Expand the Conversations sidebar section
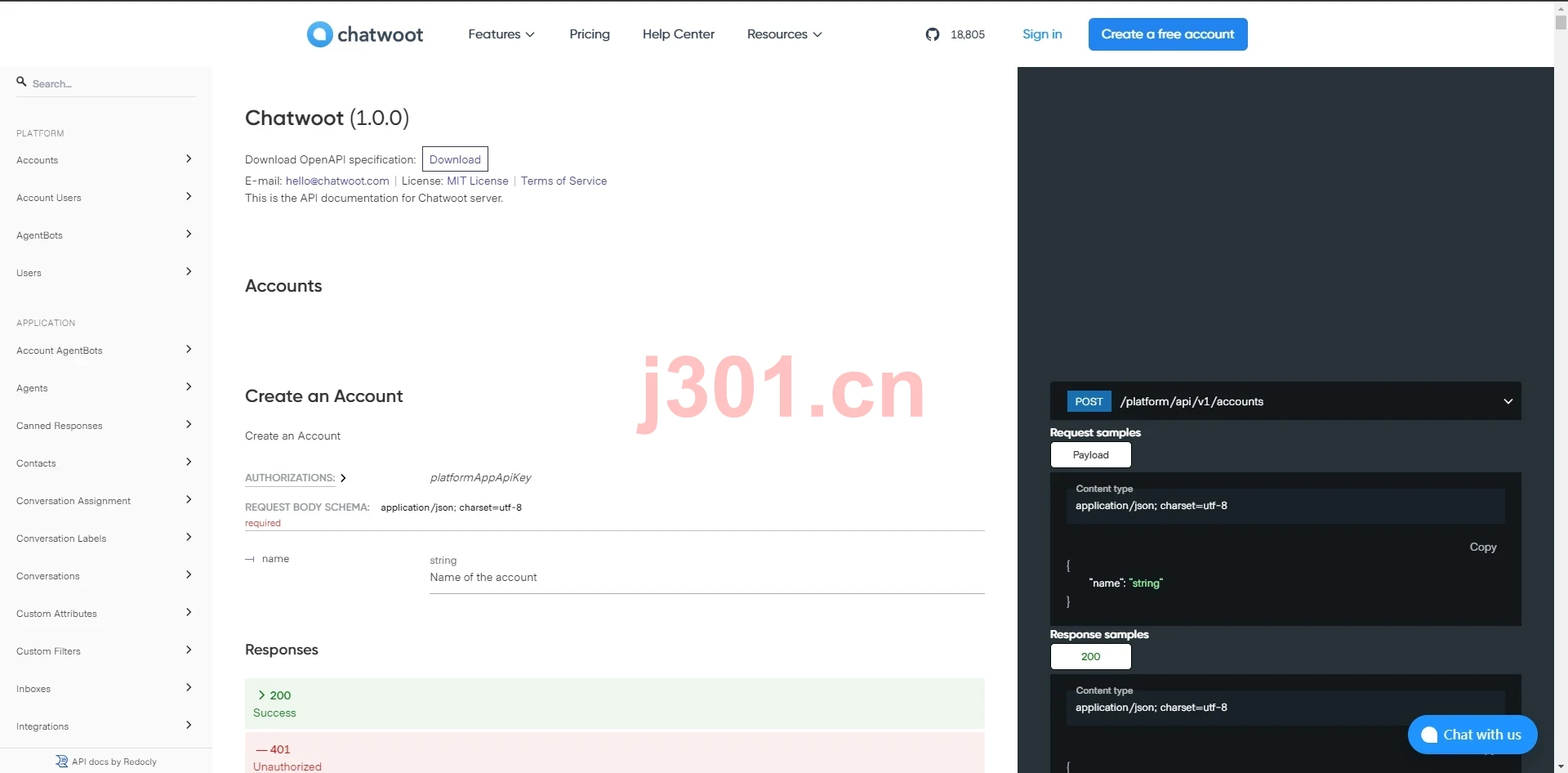 tap(106, 576)
